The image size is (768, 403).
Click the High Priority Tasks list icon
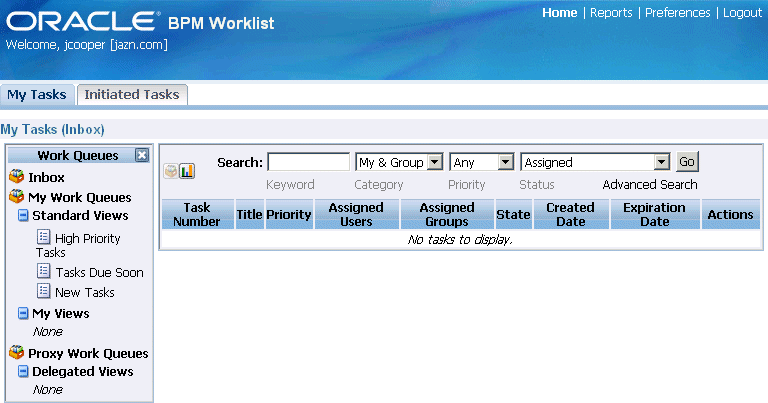click(x=44, y=237)
